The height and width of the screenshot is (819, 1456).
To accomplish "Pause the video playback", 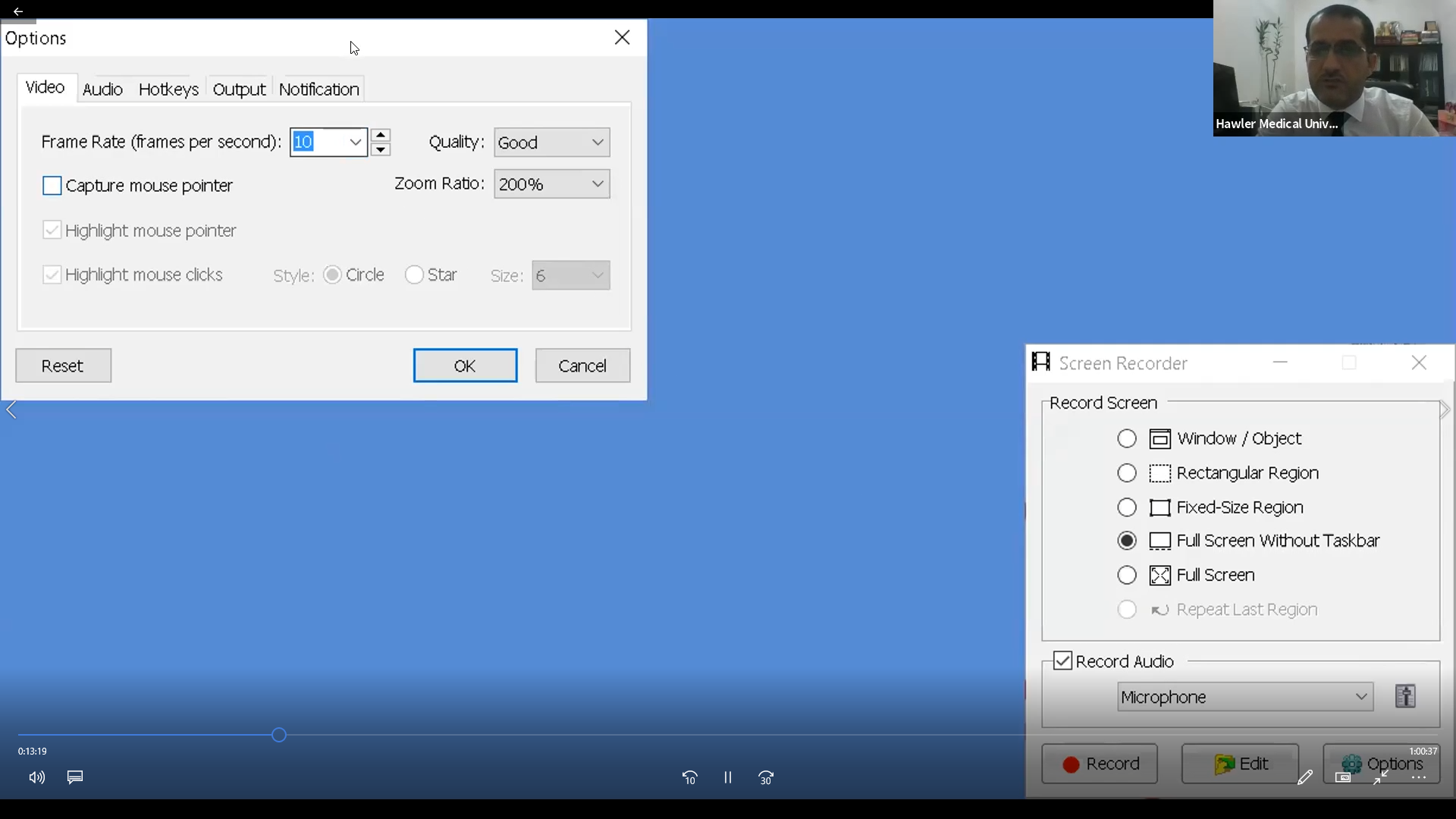I will tap(728, 778).
